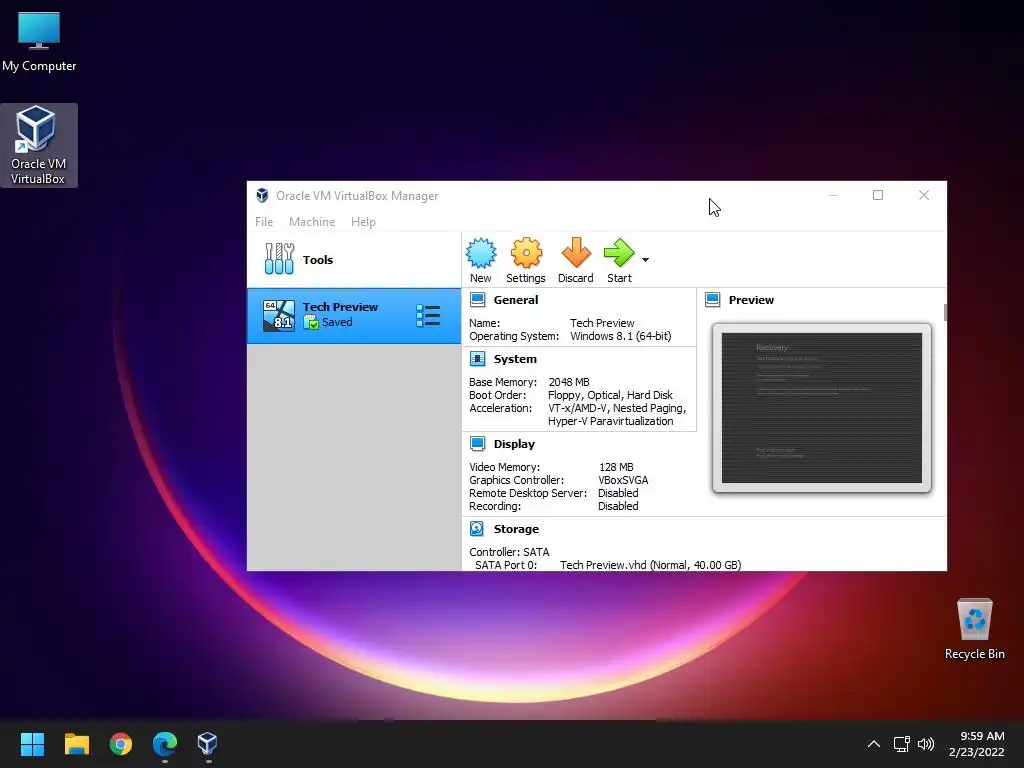The image size is (1024, 768).
Task: Open the Machine menu
Action: click(x=312, y=221)
